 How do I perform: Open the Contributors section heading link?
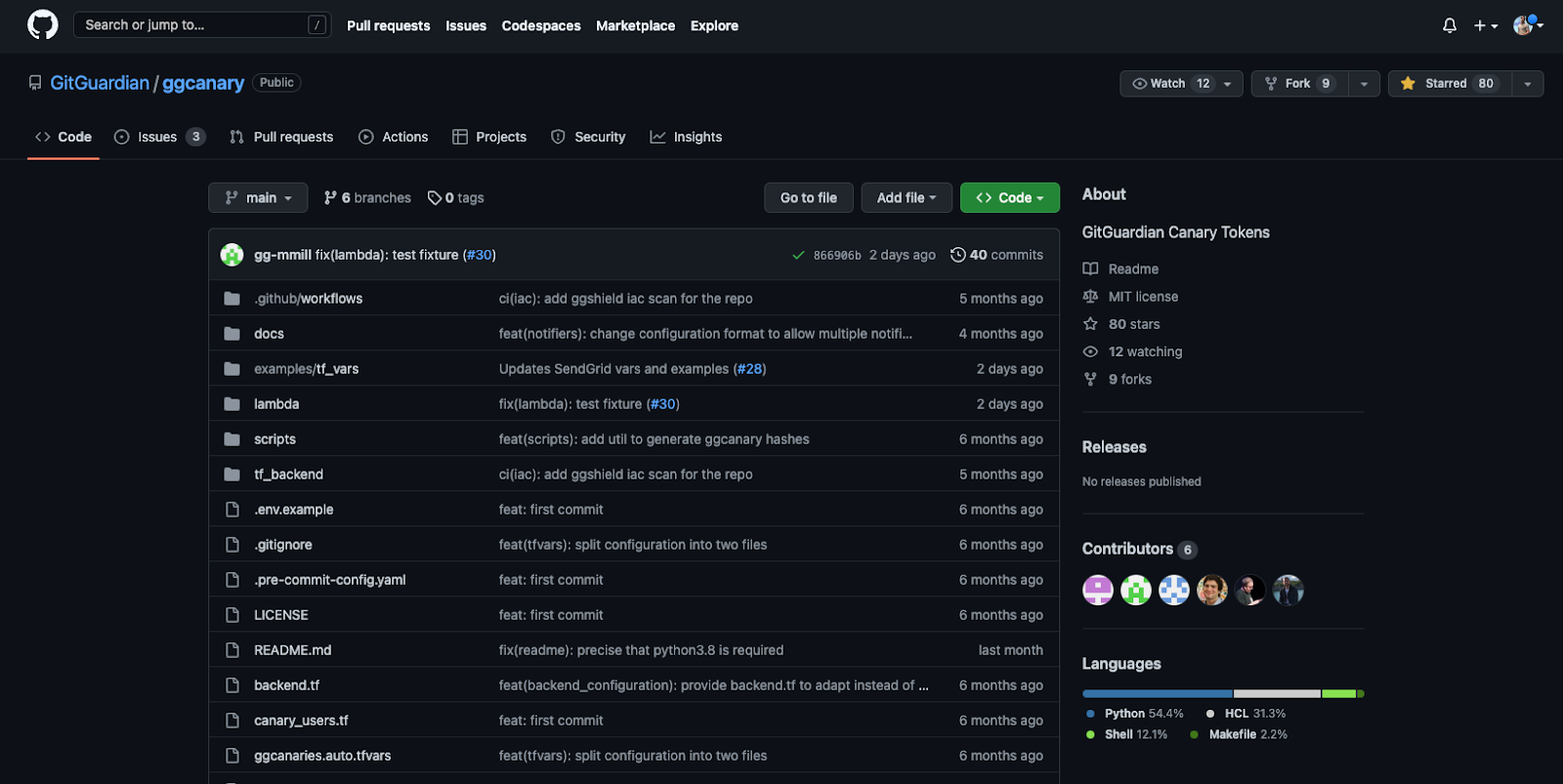1127,550
